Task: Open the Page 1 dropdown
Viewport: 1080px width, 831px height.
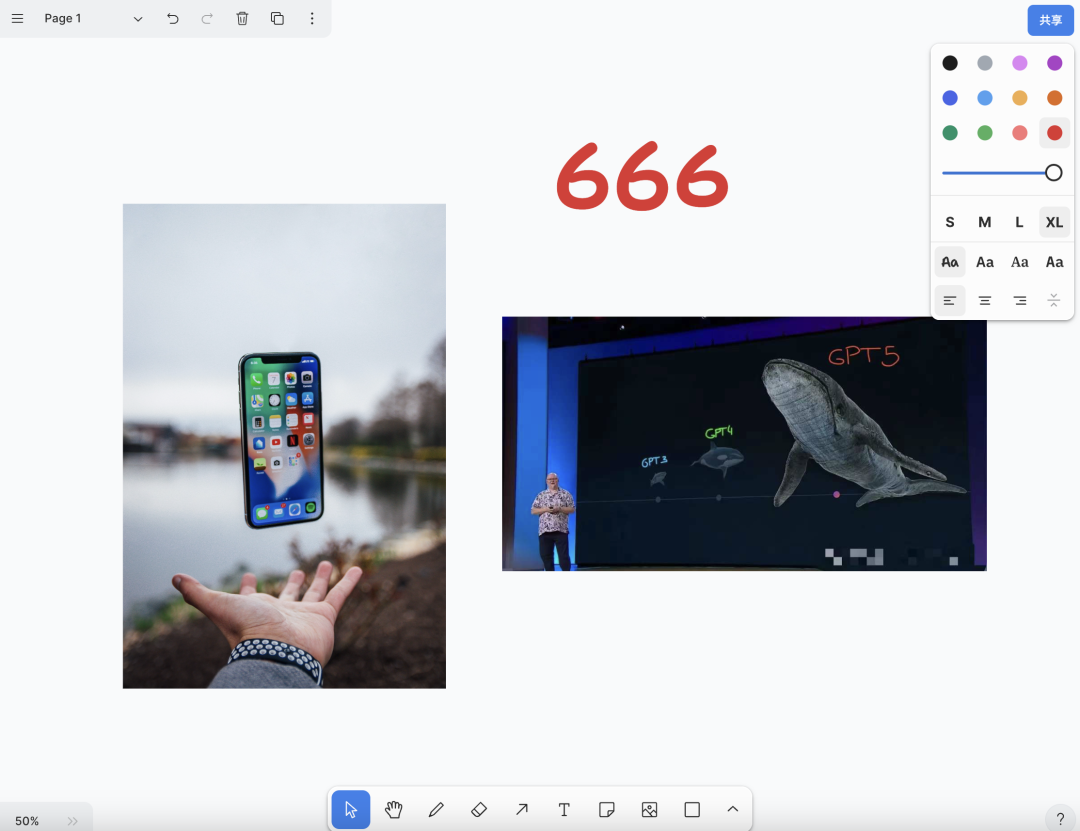Action: pos(93,19)
